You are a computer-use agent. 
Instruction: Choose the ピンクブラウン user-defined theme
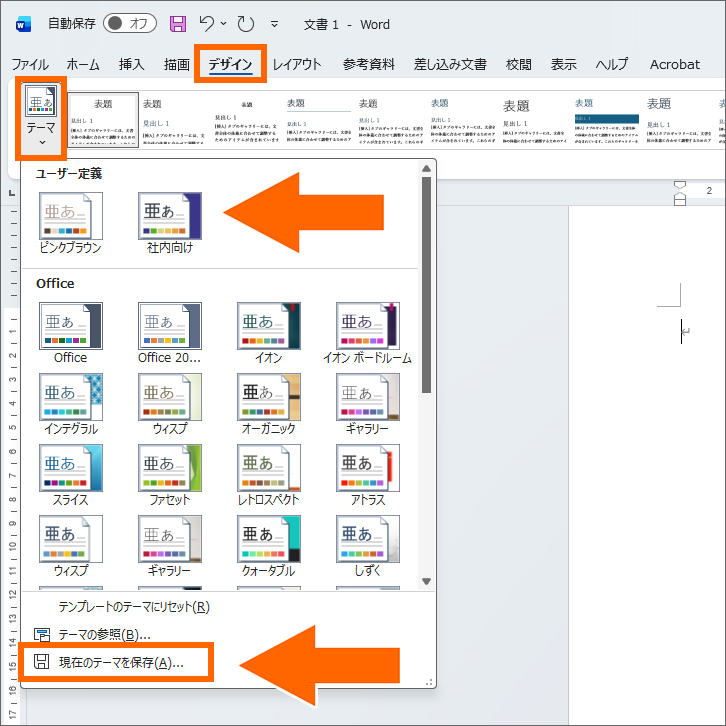coord(70,223)
